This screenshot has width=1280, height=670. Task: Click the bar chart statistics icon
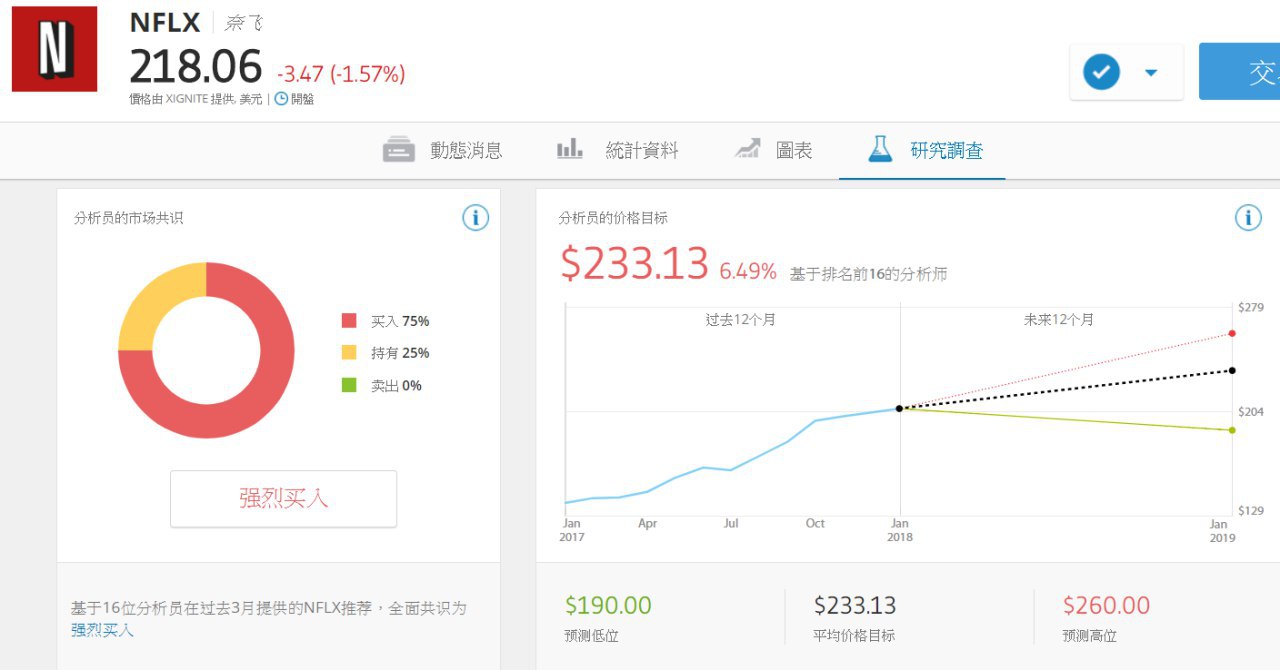click(x=570, y=150)
